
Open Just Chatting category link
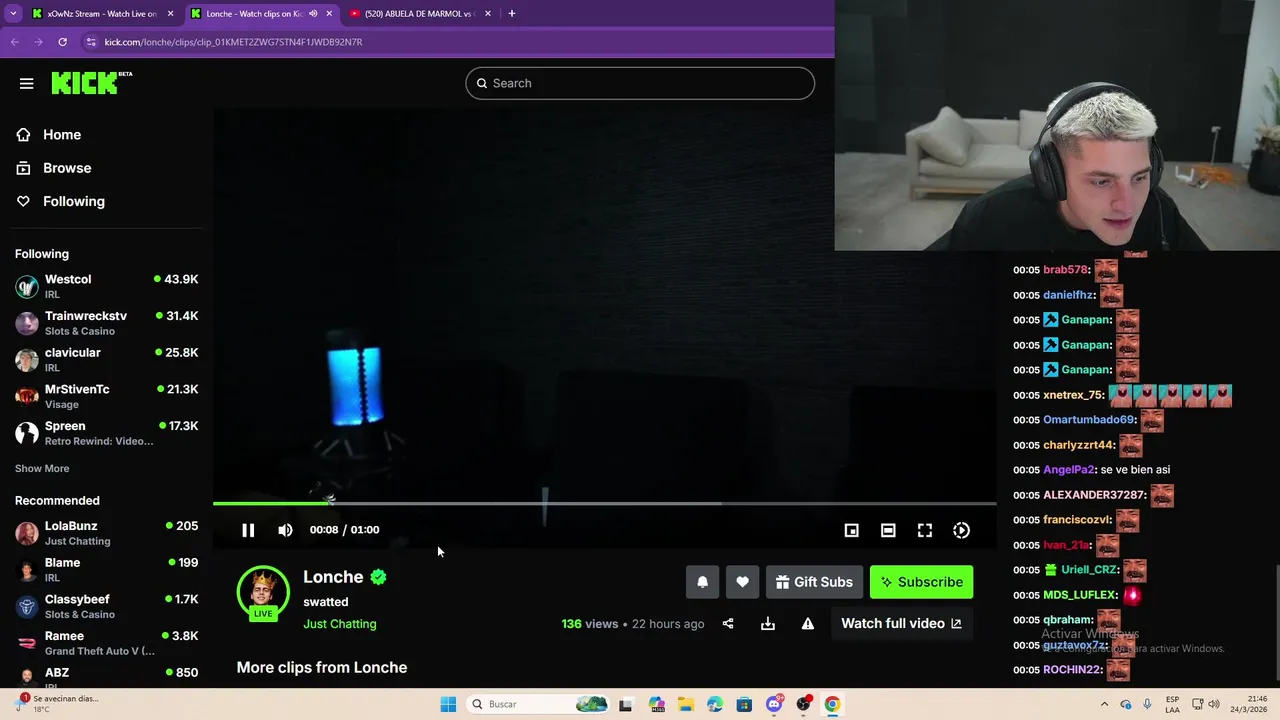tap(340, 624)
